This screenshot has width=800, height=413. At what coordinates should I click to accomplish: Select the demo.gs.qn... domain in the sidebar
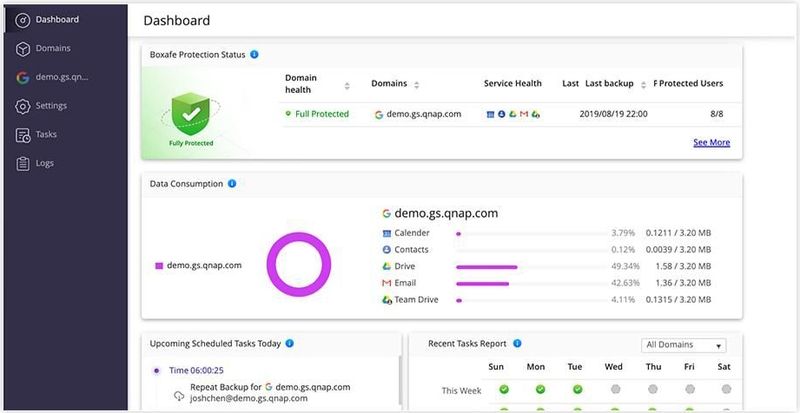tap(66, 78)
